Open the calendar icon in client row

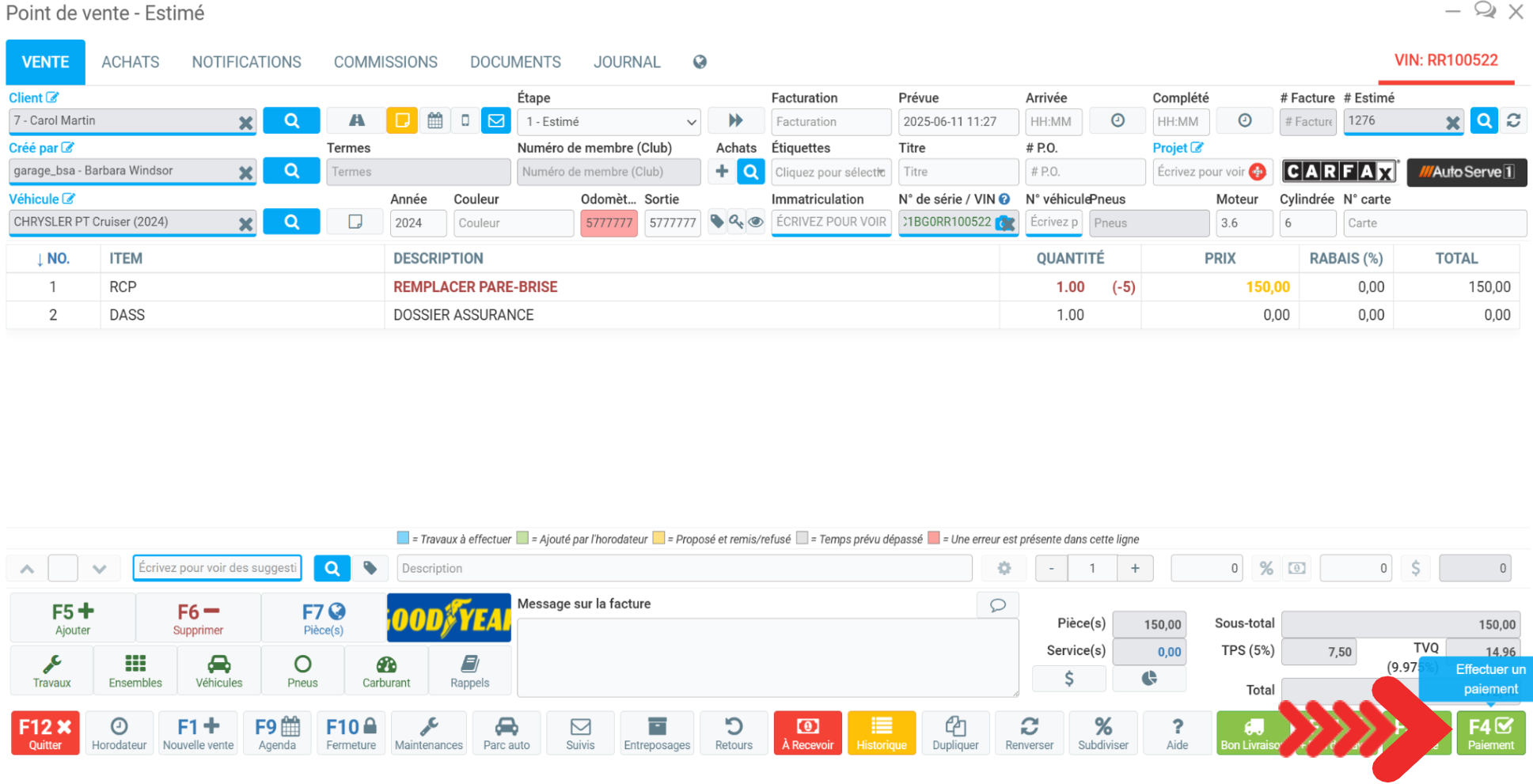434,121
